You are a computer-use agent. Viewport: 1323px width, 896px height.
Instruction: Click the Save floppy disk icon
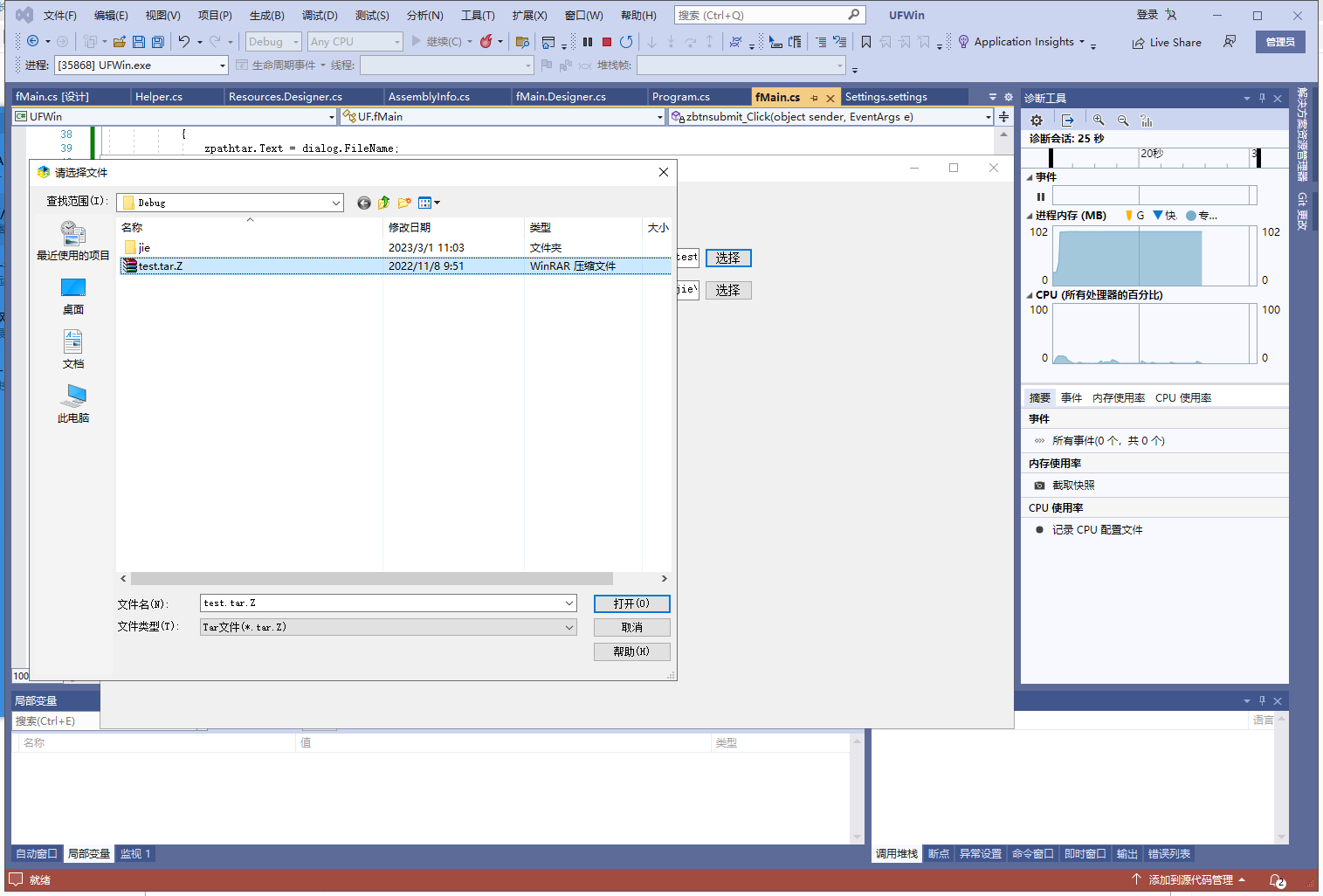tap(139, 41)
